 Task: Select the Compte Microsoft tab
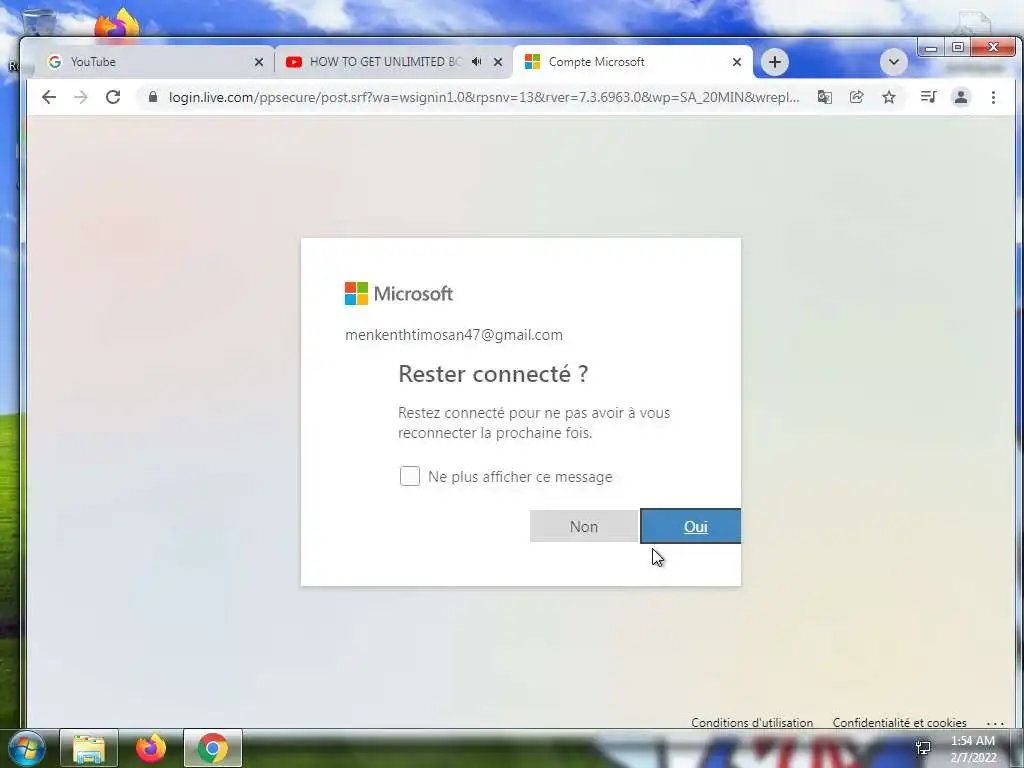[x=632, y=62]
